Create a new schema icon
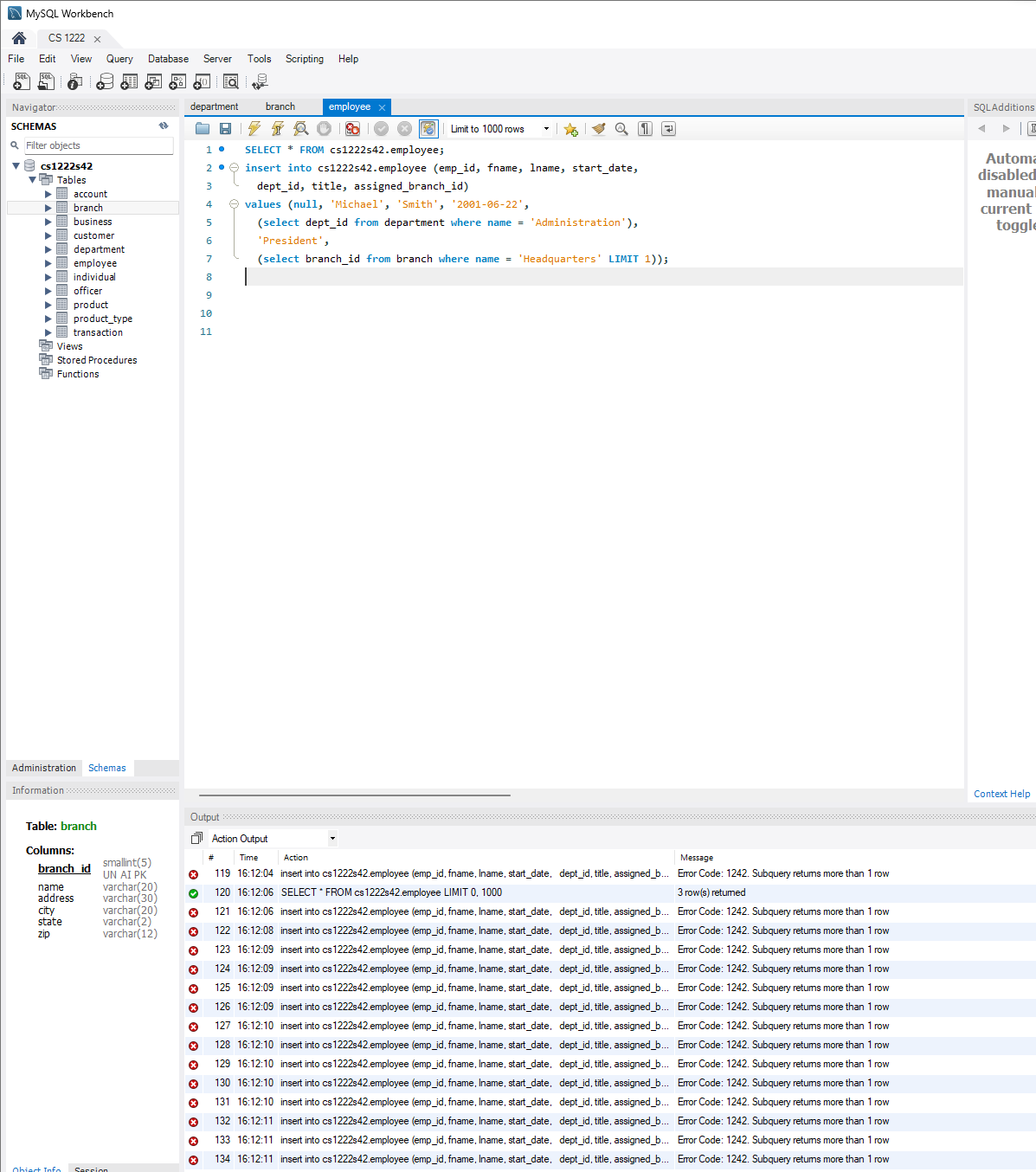 click(x=105, y=81)
